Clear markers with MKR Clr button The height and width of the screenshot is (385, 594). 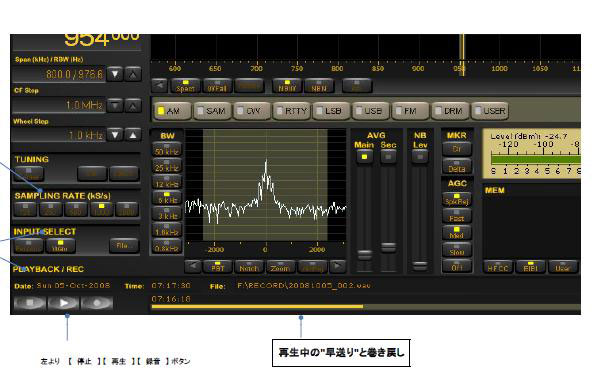tap(457, 149)
